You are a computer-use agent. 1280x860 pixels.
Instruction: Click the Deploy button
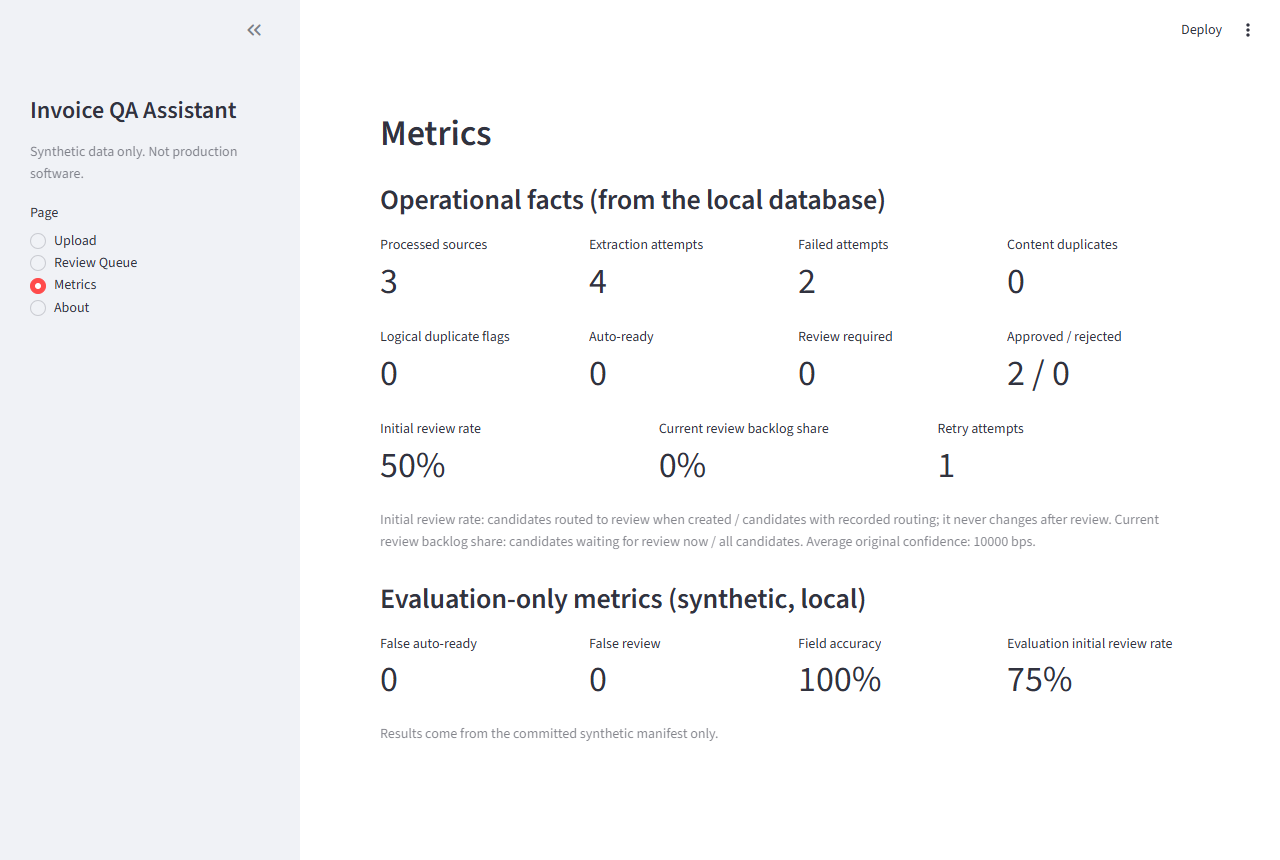[1201, 30]
